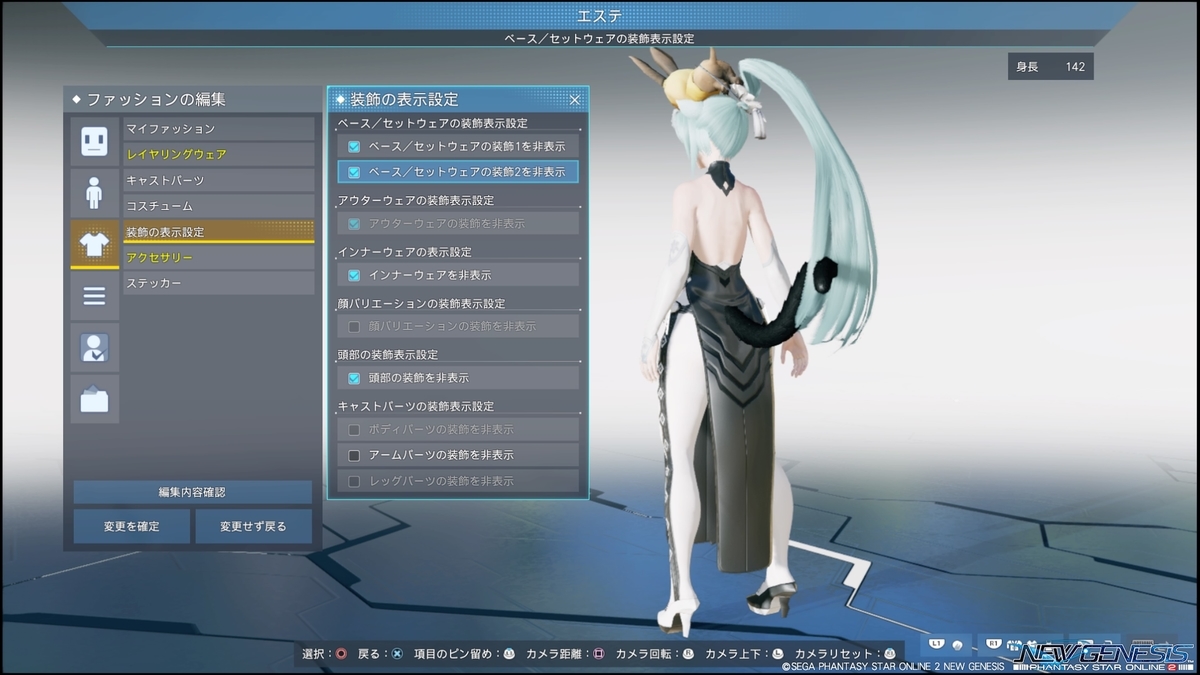Toggle インナーウェアを非表示 checkbox
This screenshot has width=1200, height=675.
click(353, 275)
